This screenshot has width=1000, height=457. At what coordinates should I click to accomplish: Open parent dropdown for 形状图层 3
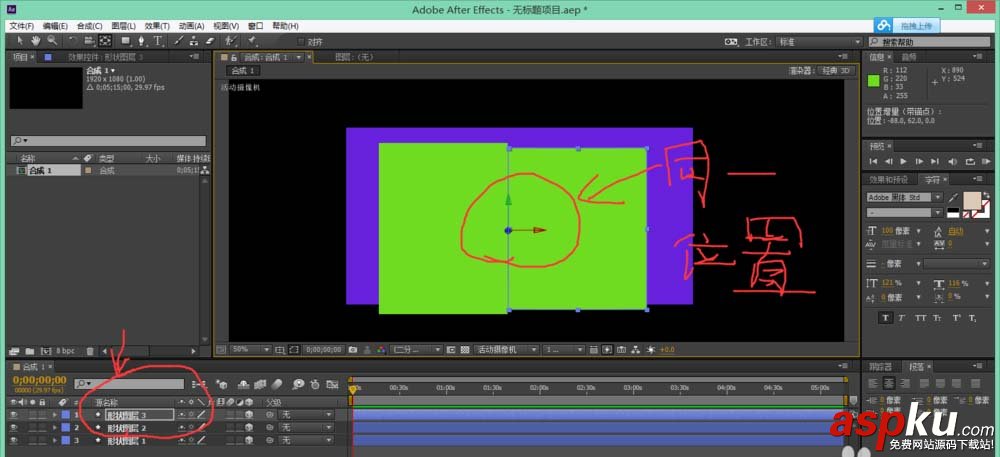click(x=307, y=414)
